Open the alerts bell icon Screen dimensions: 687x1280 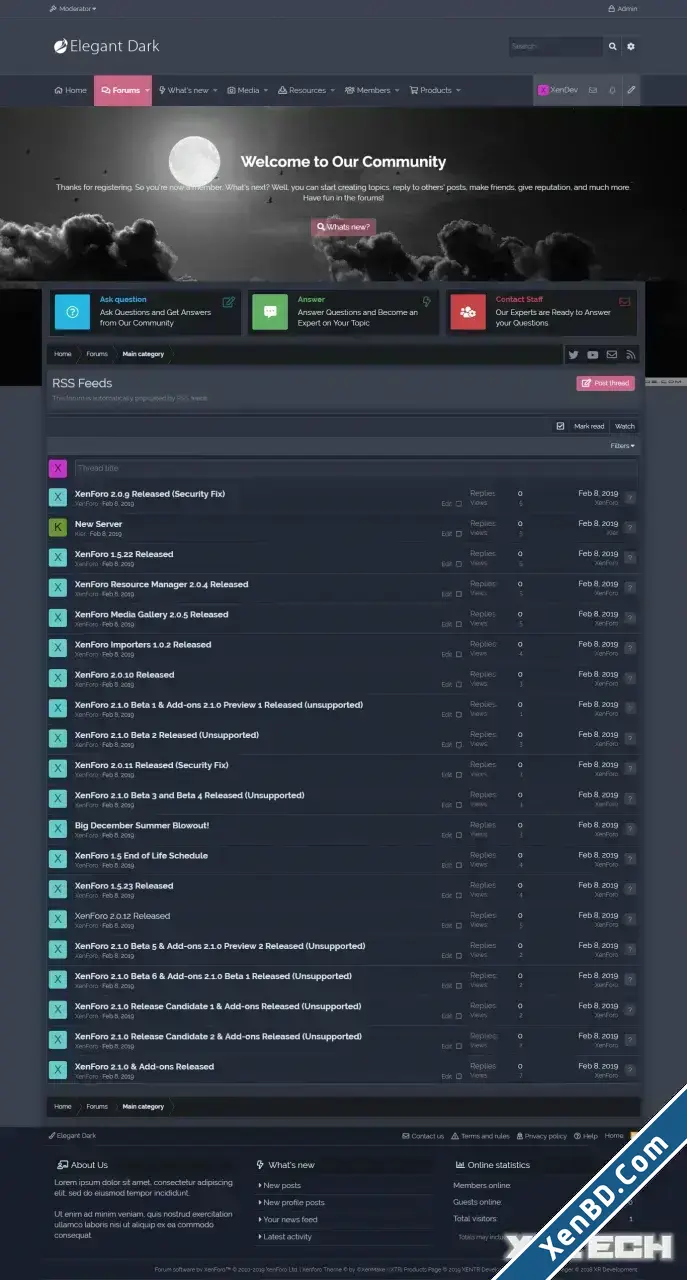click(x=612, y=90)
